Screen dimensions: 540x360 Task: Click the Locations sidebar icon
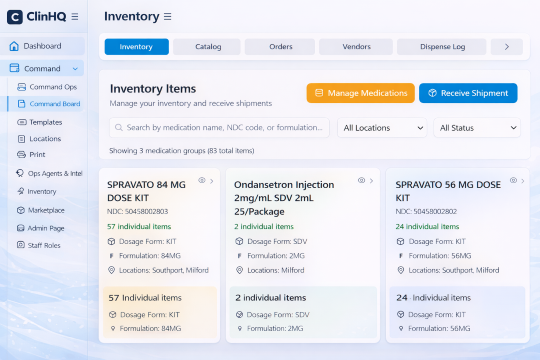click(21, 138)
